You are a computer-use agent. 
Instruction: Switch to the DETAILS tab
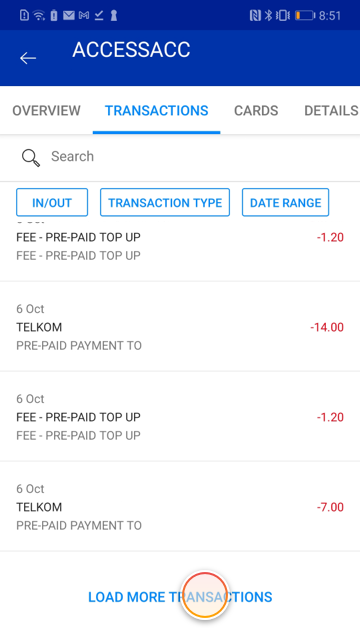tap(331, 111)
